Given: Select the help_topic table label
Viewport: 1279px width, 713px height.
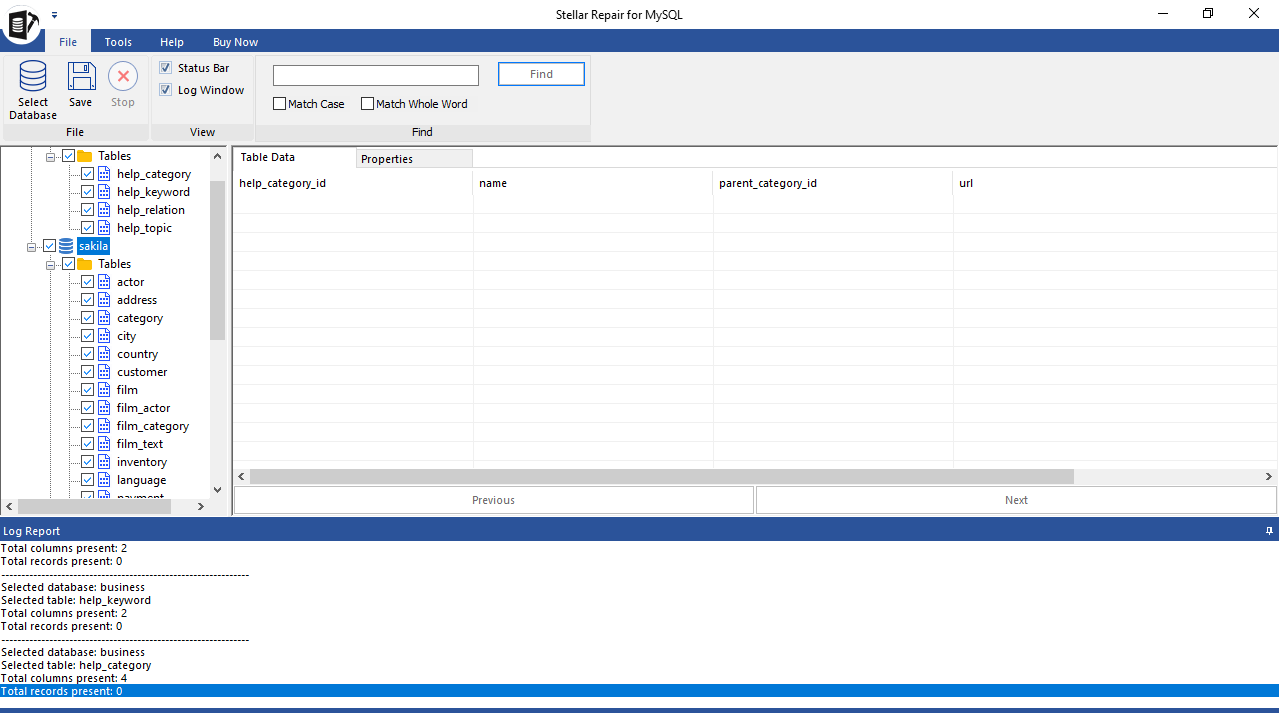Looking at the screenshot, I should [144, 228].
